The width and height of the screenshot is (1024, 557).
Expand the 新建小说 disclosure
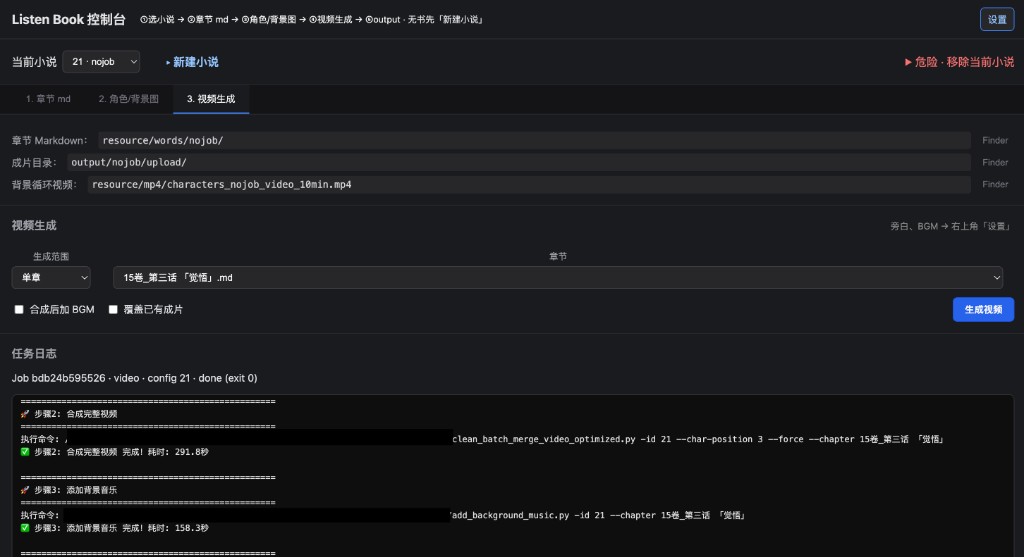coord(192,62)
